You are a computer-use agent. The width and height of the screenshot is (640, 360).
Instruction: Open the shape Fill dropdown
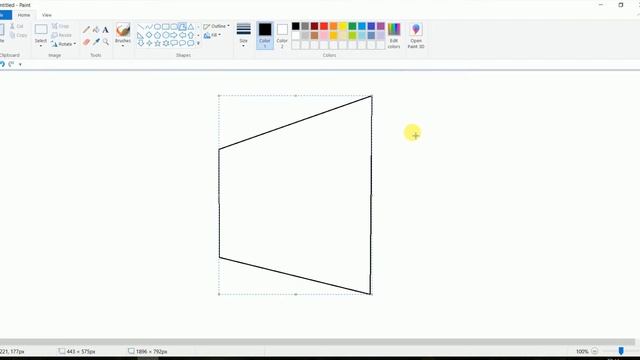212,35
